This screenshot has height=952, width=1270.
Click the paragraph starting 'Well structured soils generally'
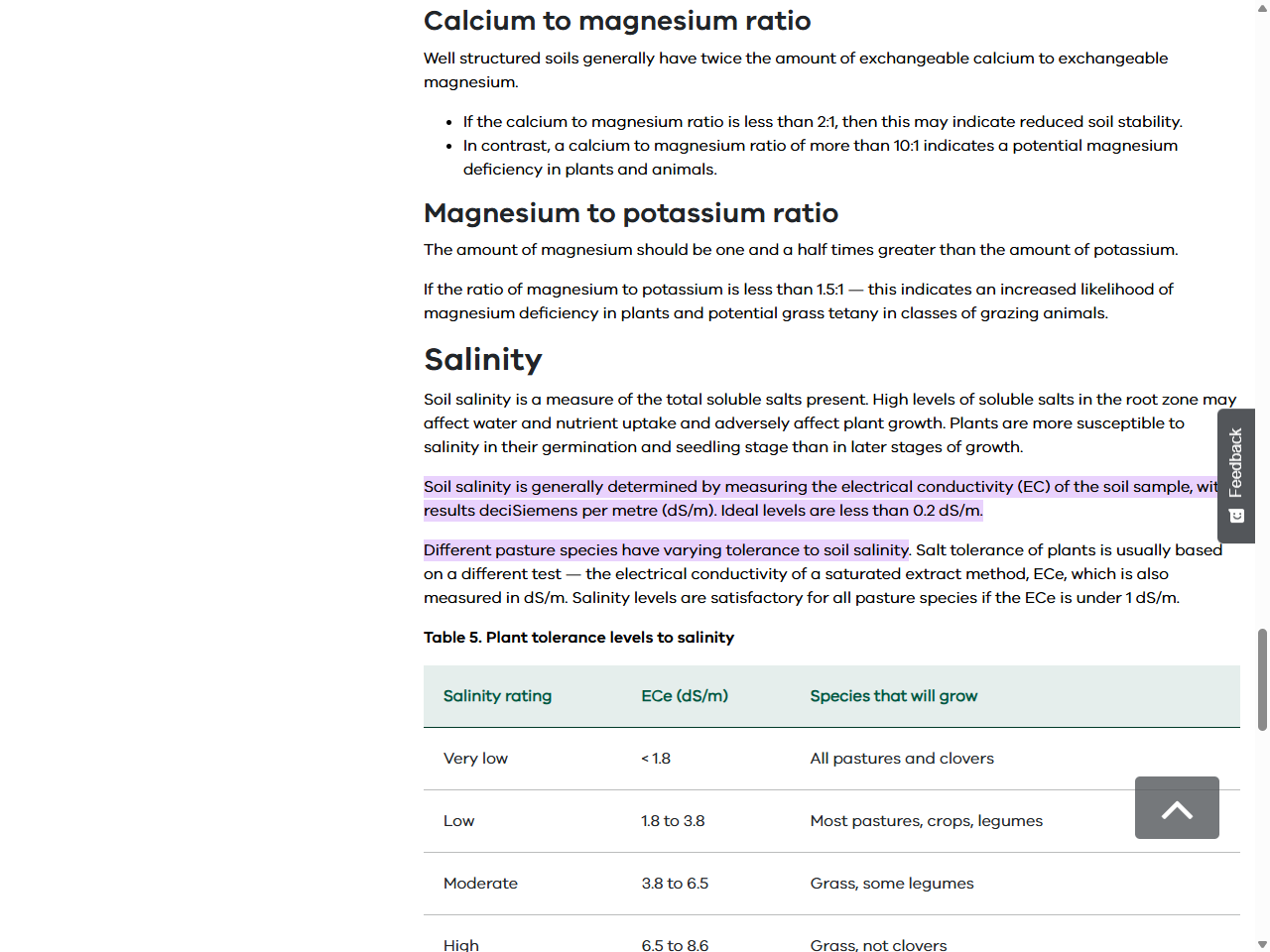click(x=796, y=70)
